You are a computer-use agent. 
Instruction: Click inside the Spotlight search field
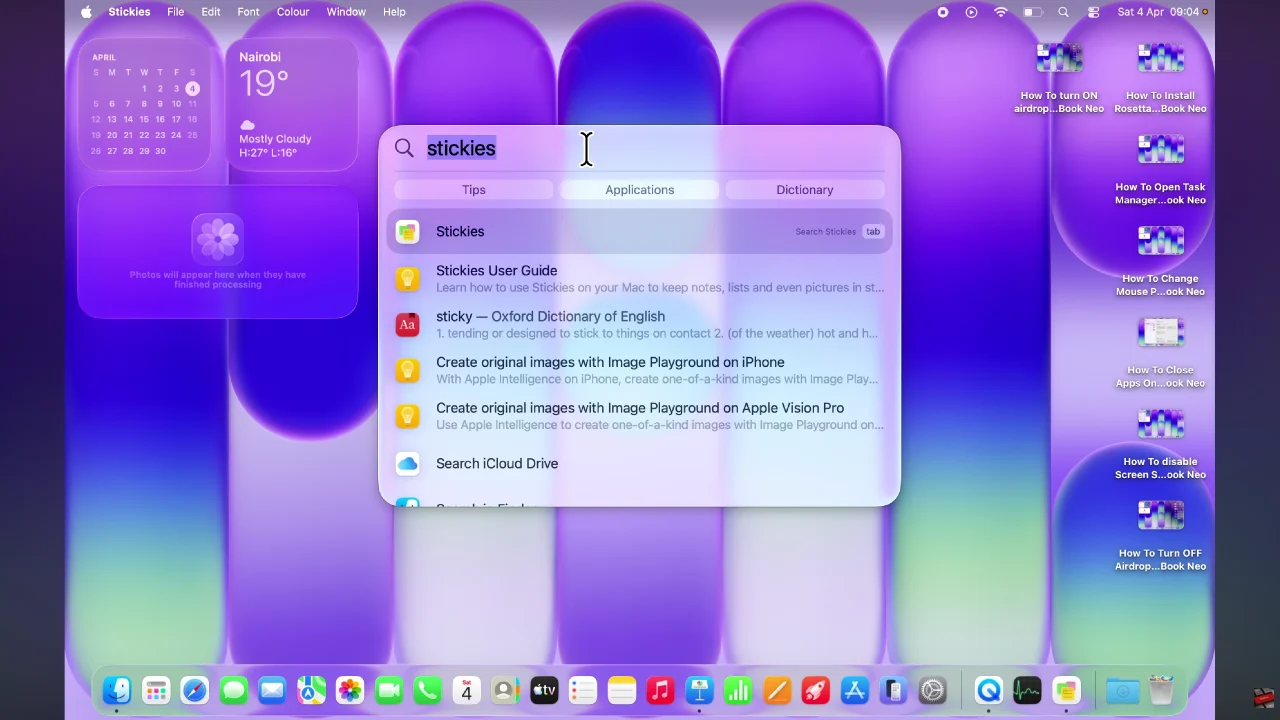[x=586, y=148]
